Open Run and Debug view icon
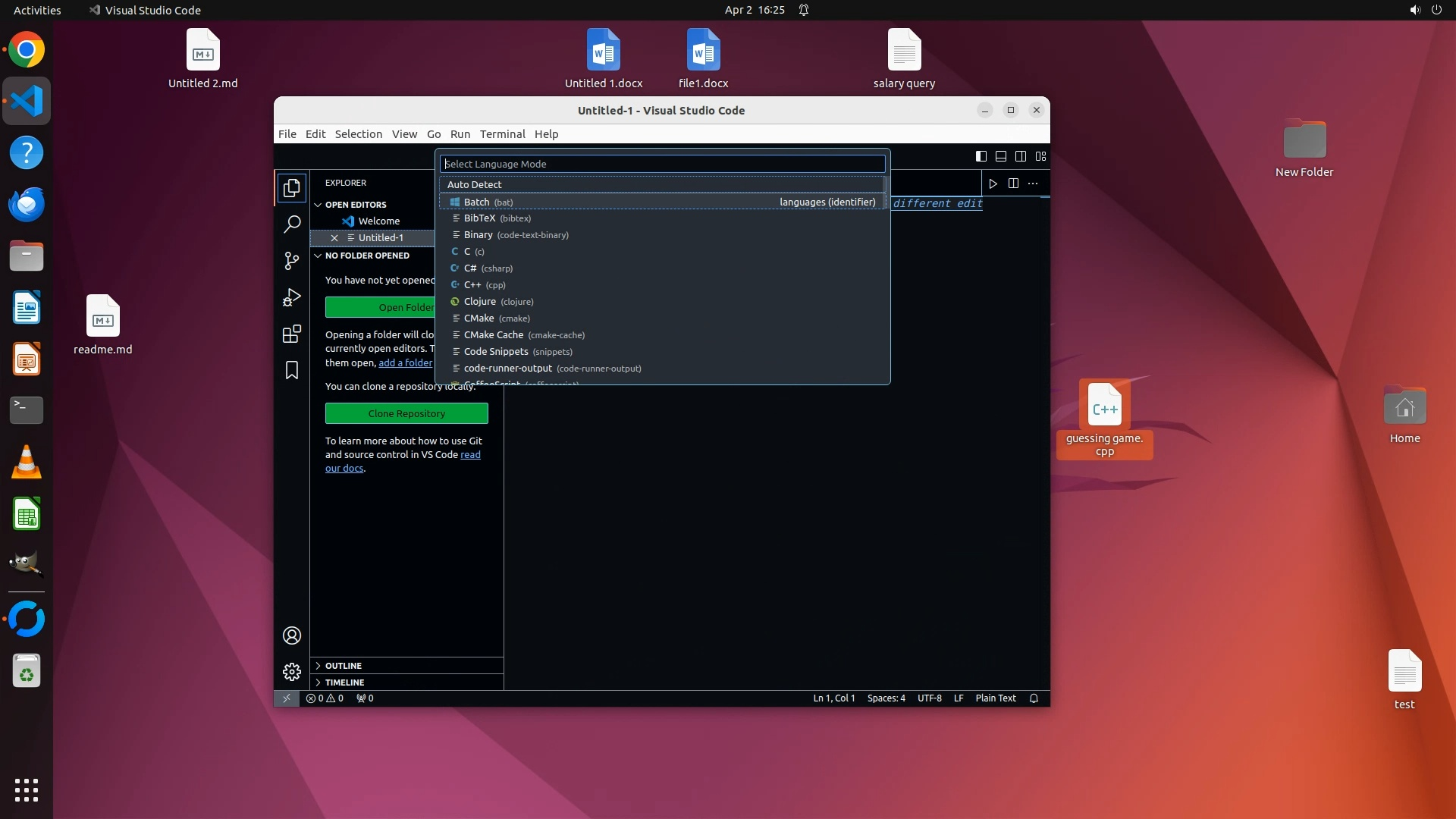1456x819 pixels. pyautogui.click(x=292, y=297)
